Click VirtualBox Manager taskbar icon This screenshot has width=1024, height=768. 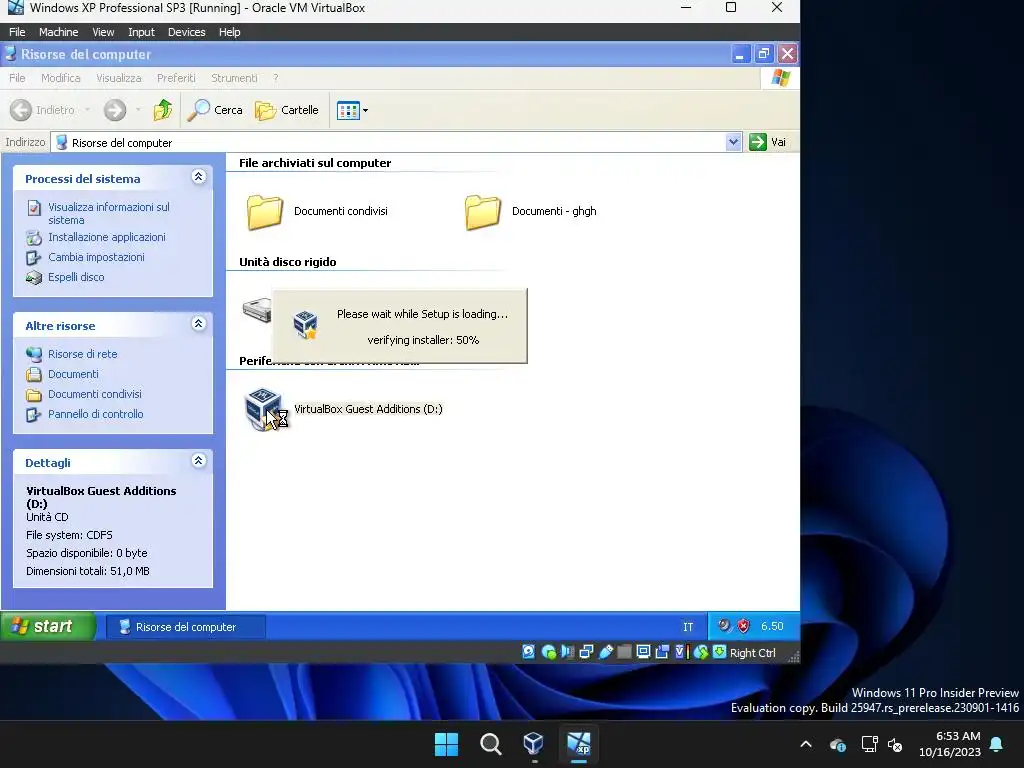(534, 744)
